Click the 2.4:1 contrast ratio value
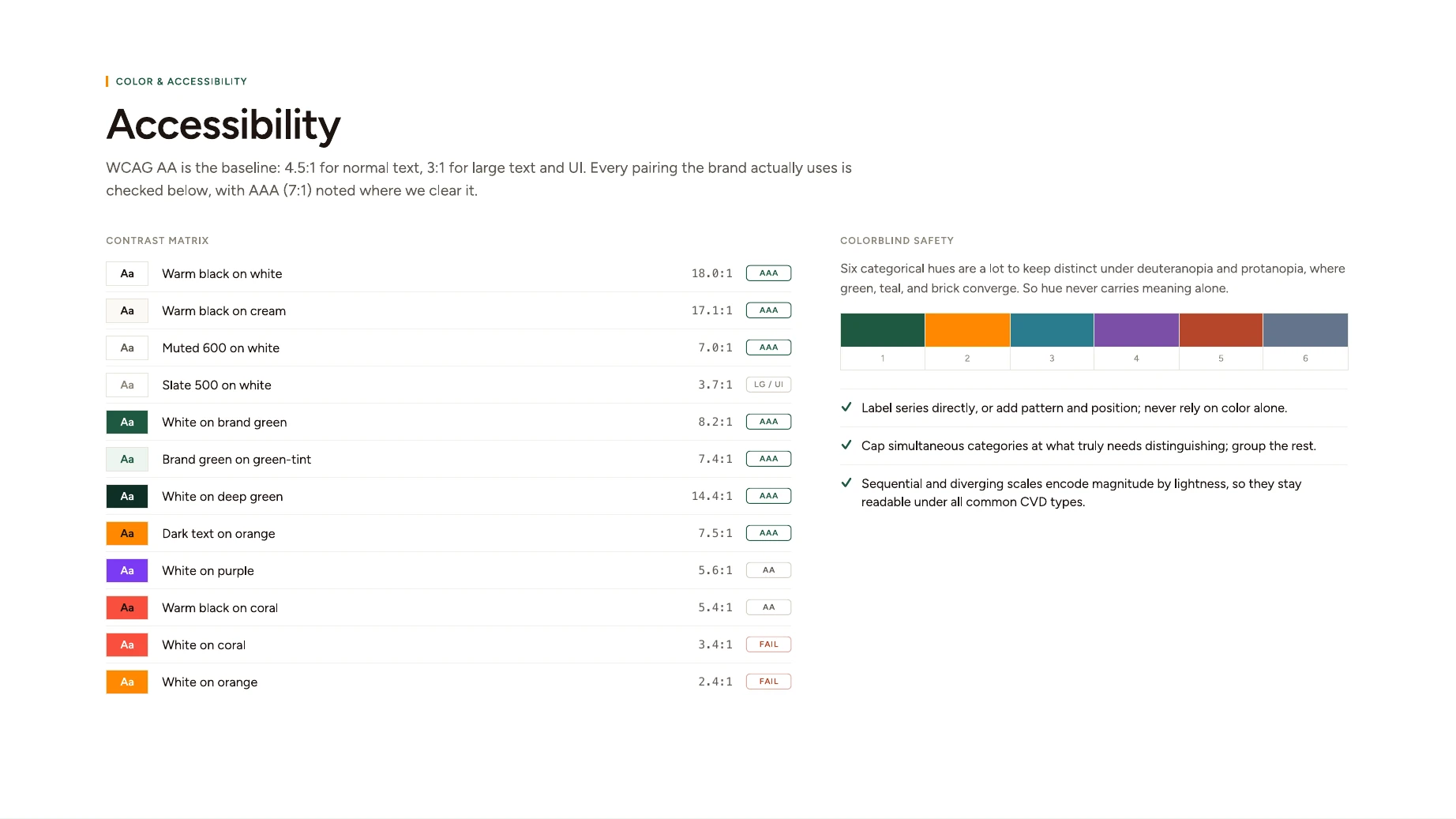This screenshot has height=819, width=1456. tap(715, 682)
